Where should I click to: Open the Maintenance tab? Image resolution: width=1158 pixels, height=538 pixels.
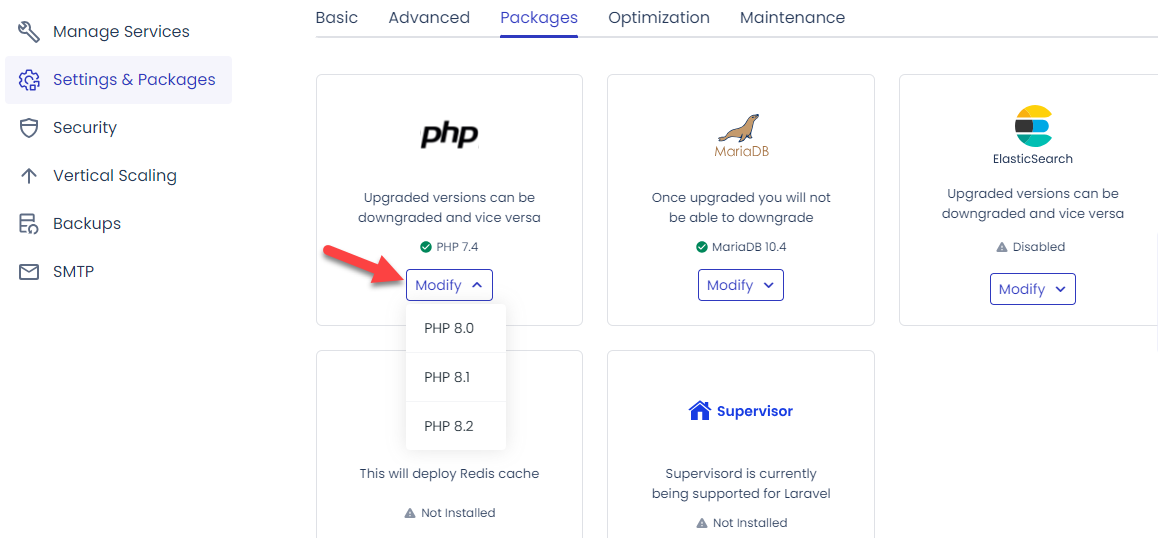point(792,18)
